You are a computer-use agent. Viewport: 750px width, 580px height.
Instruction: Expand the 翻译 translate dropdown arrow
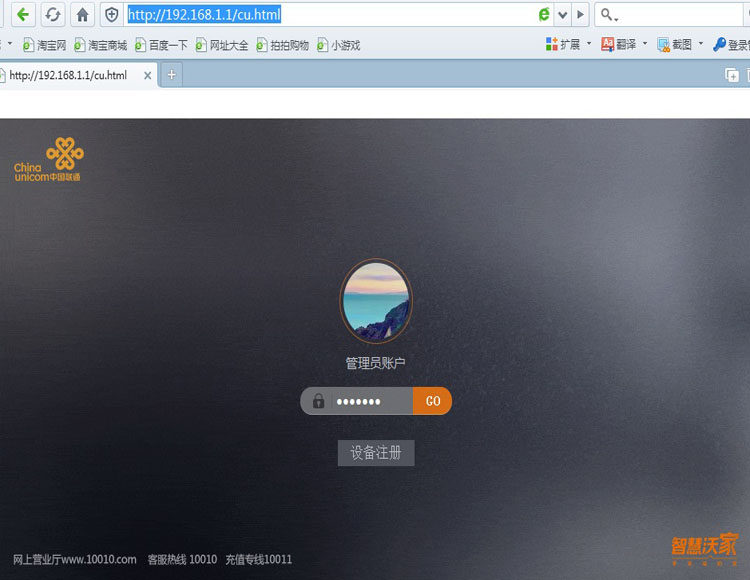pos(645,44)
